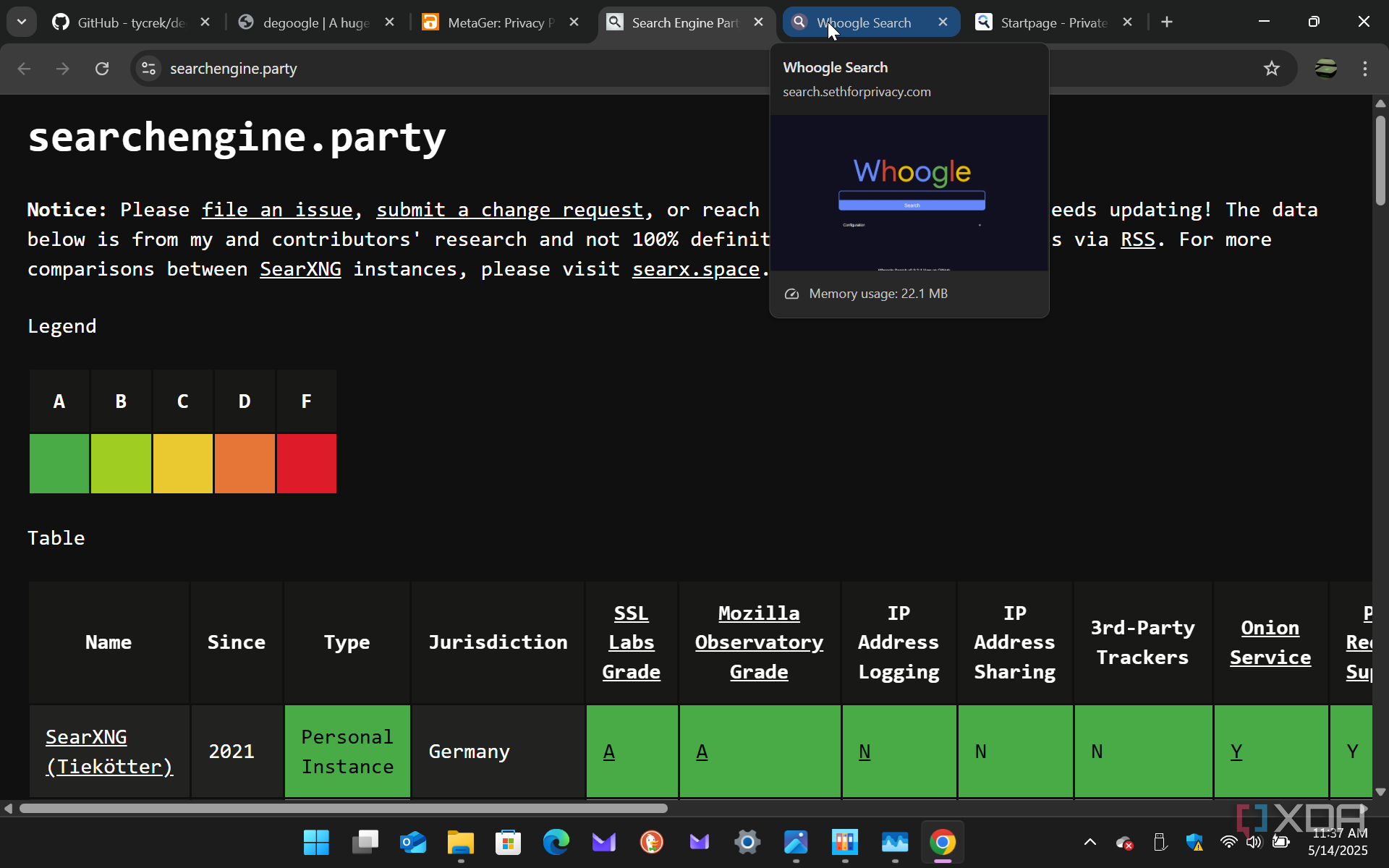1389x868 pixels.
Task: Go back to previous page
Action: point(24,69)
